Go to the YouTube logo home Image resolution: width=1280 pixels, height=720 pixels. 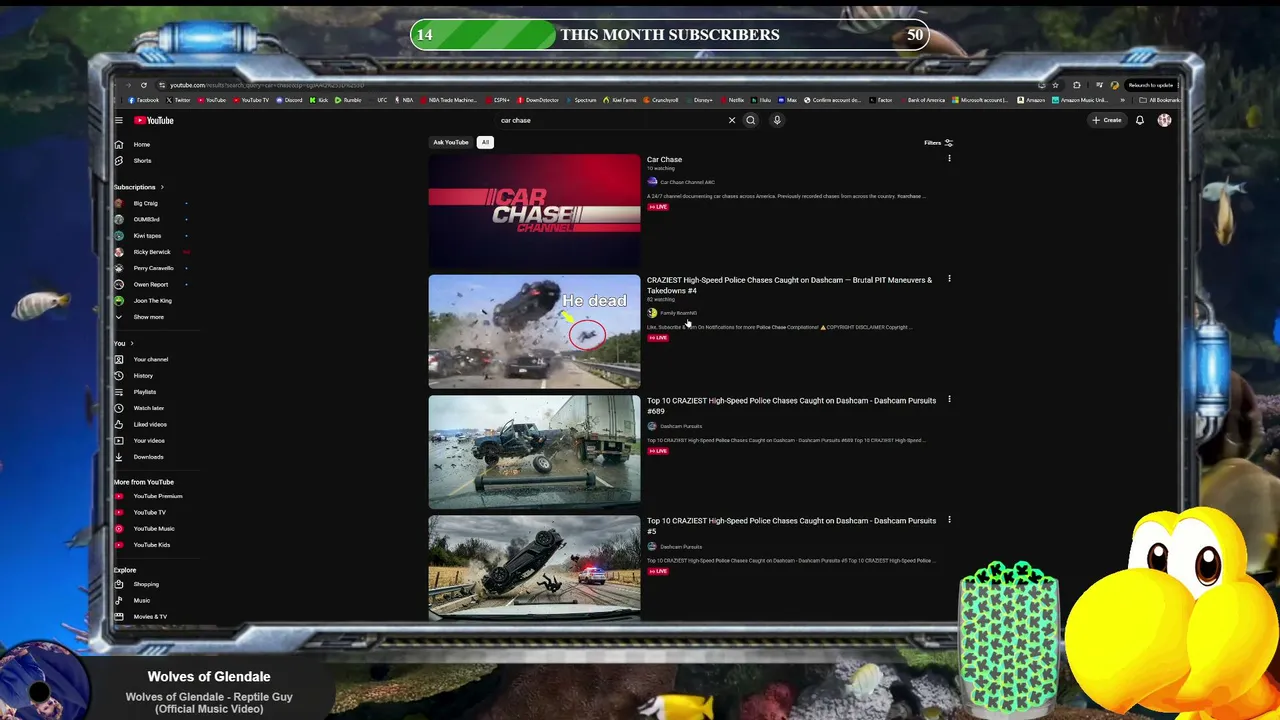coord(154,120)
